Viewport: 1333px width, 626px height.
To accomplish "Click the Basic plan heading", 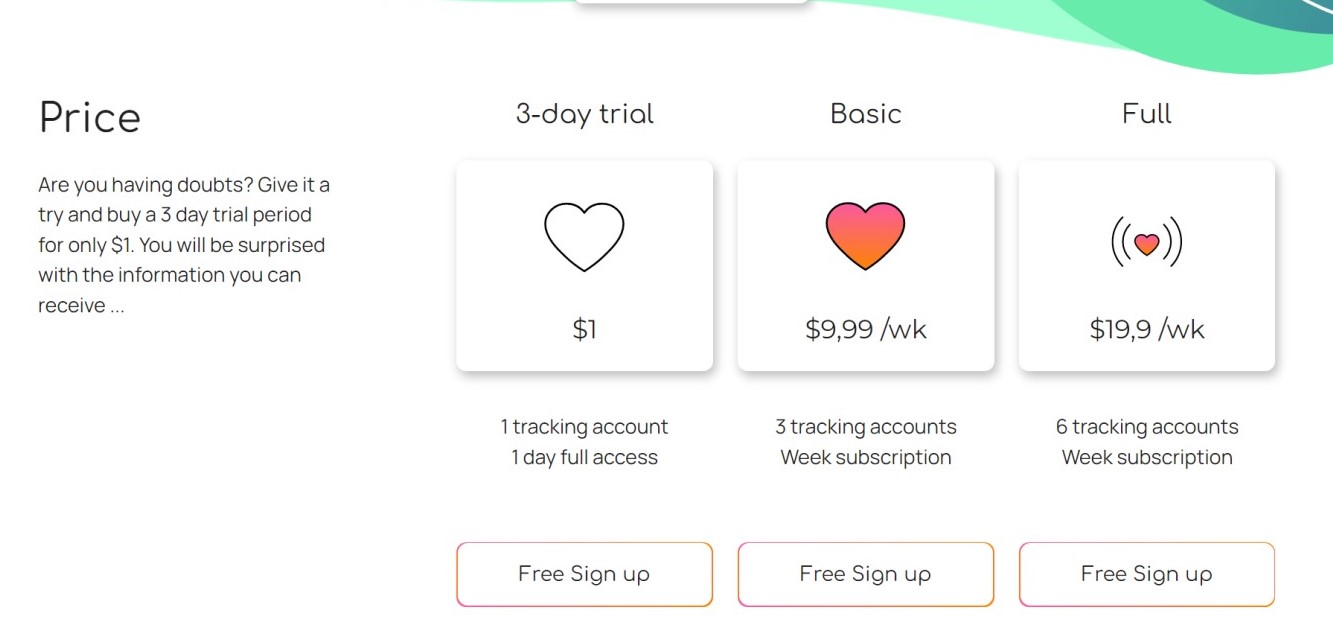I will (x=866, y=114).
